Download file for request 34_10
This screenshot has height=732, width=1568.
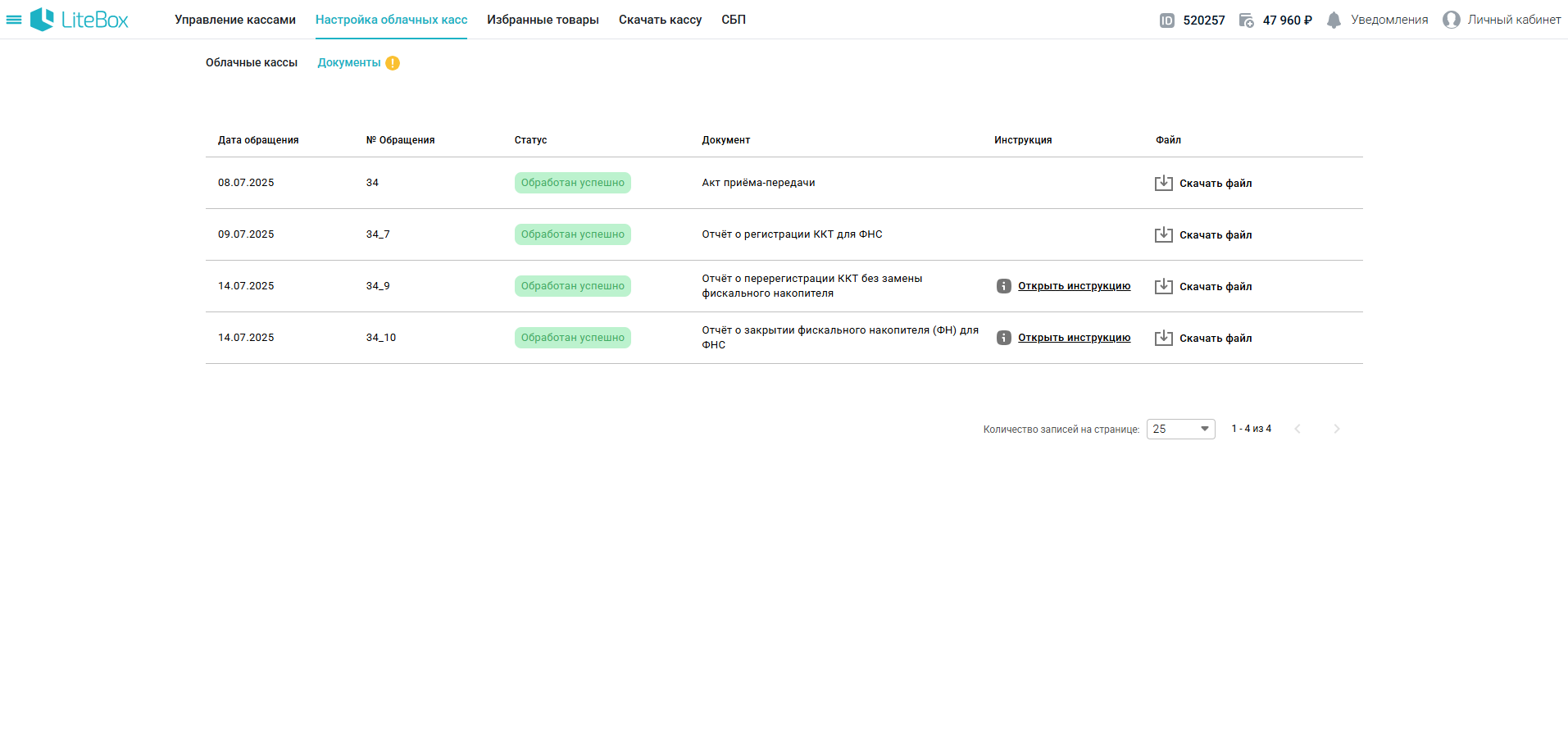pos(1216,339)
